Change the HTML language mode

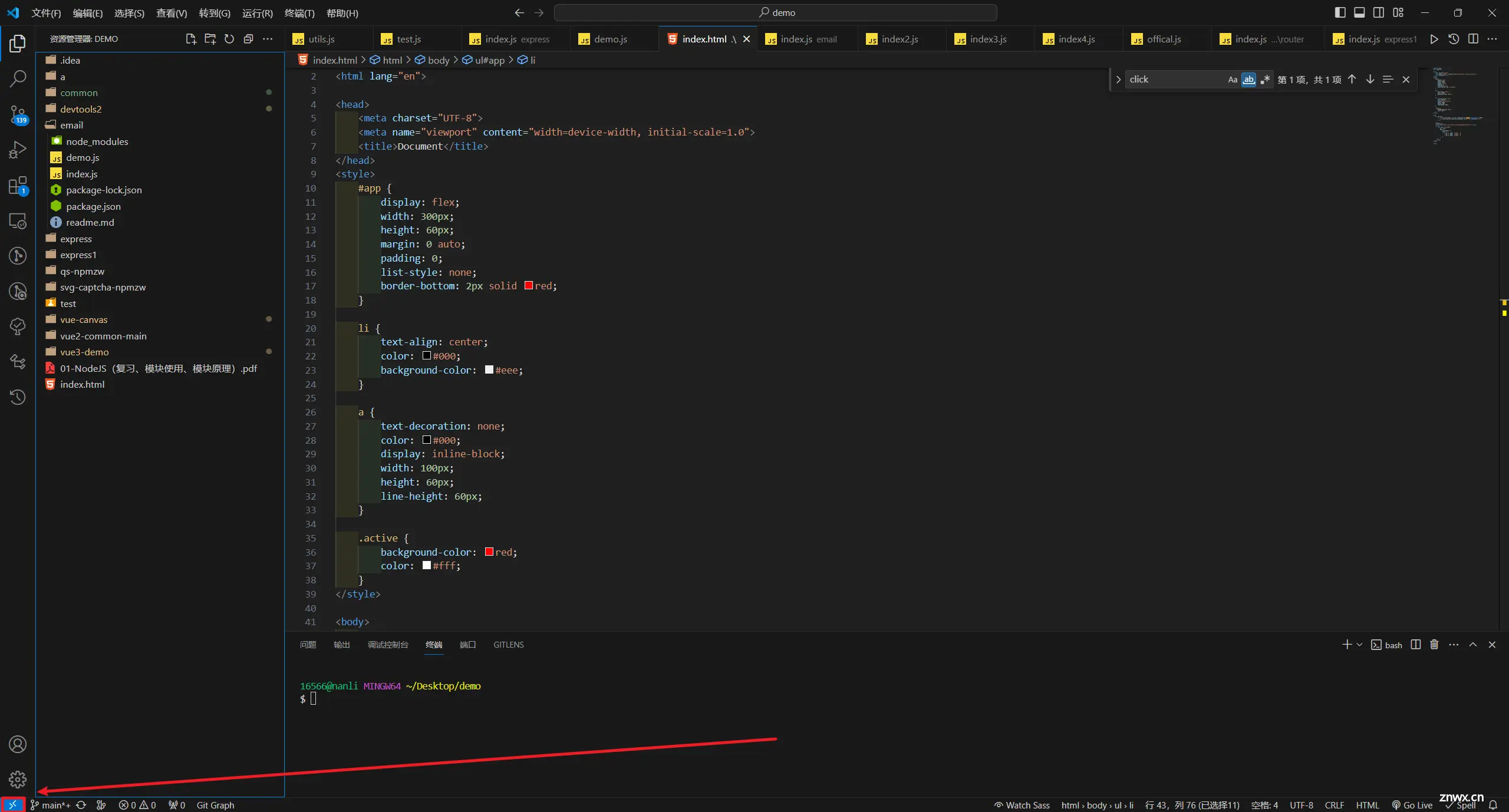[1367, 805]
